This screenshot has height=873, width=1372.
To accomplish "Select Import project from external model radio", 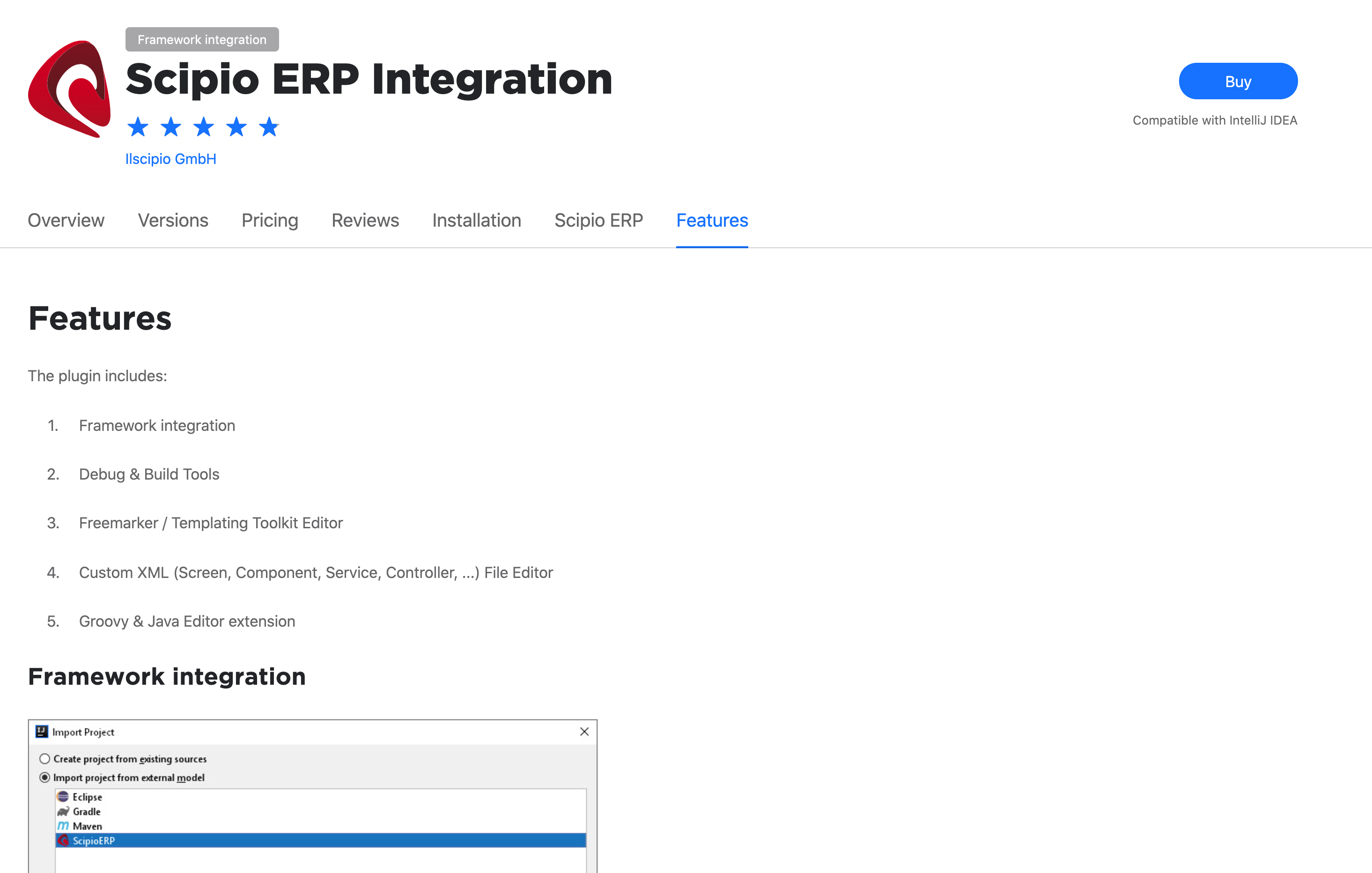I will 44,778.
